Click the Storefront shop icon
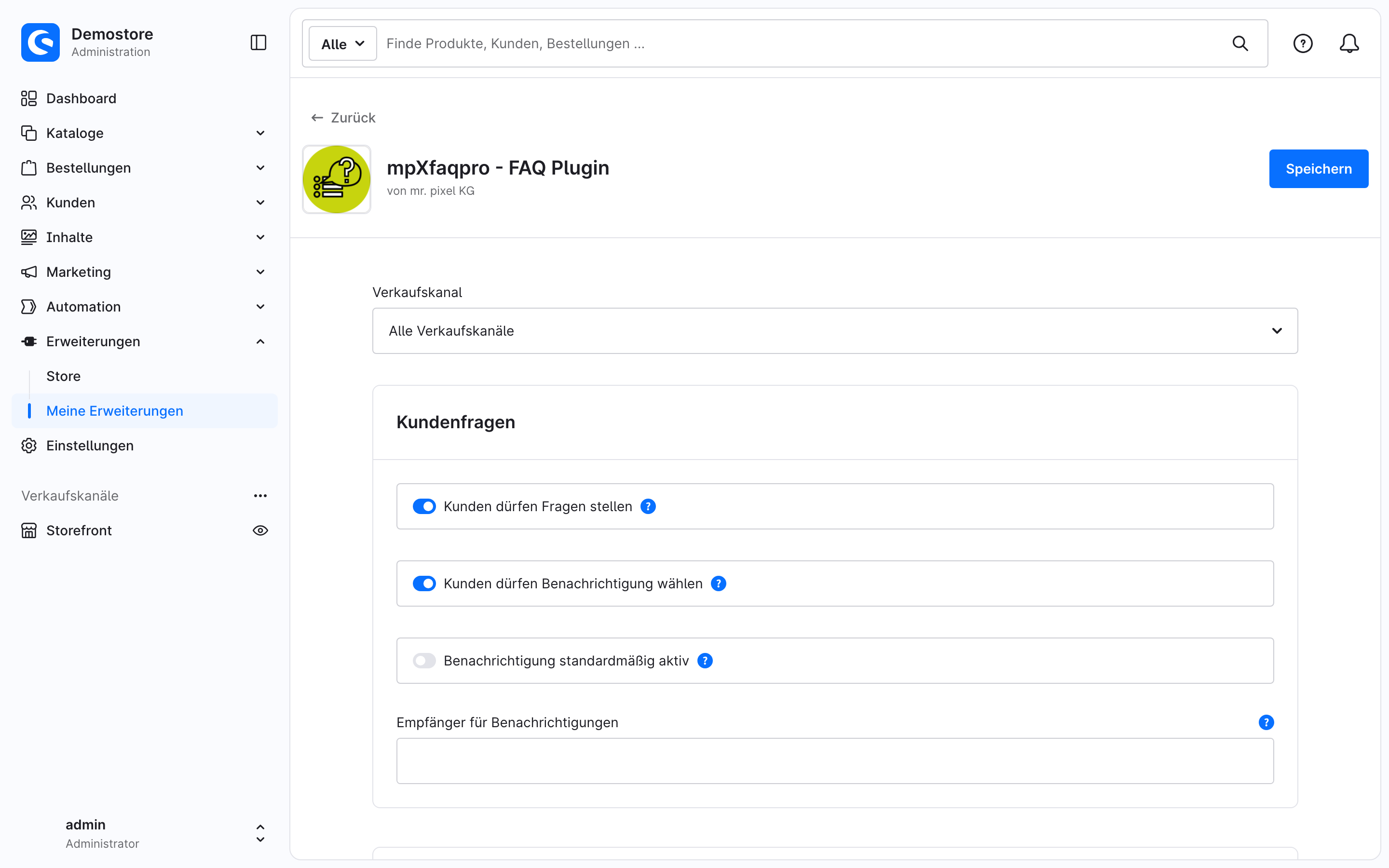This screenshot has height=868, width=1389. [x=29, y=530]
